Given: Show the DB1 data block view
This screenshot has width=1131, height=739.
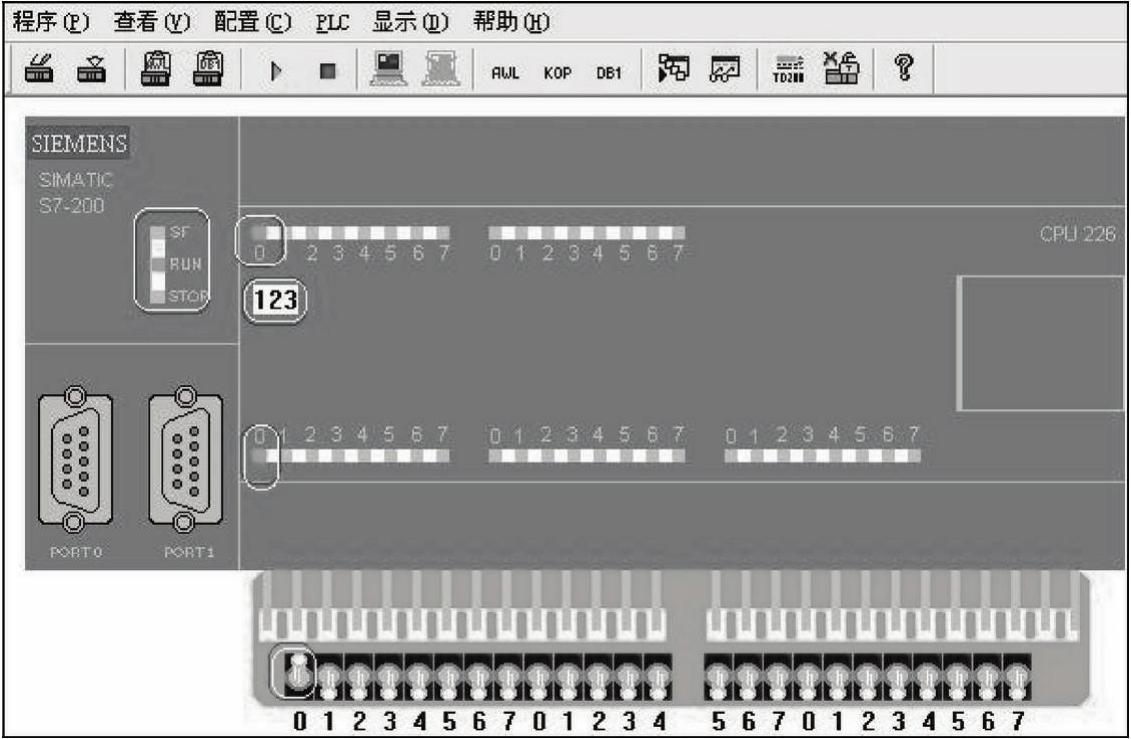Looking at the screenshot, I should pyautogui.click(x=609, y=73).
